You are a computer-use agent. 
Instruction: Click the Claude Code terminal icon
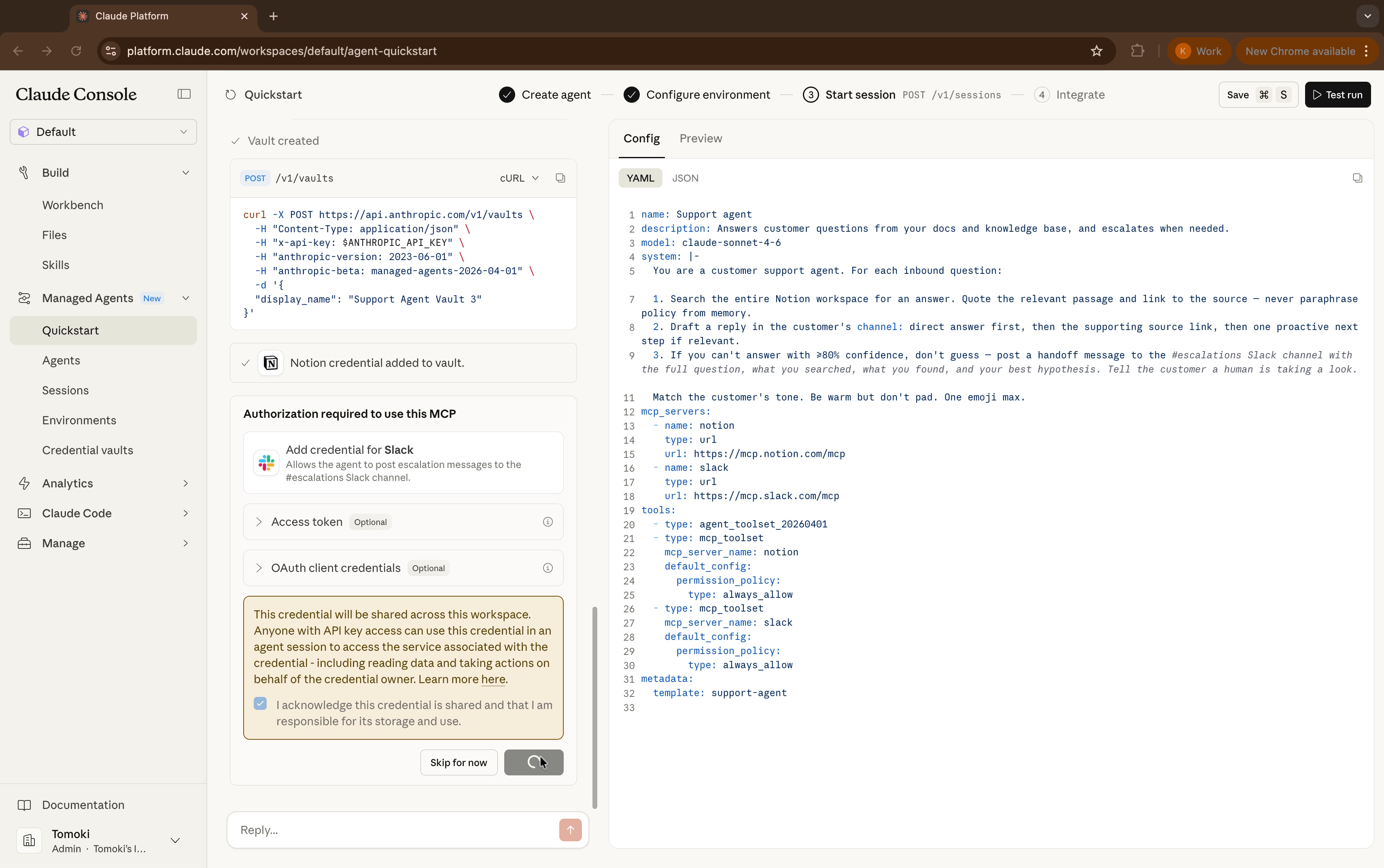coord(24,513)
